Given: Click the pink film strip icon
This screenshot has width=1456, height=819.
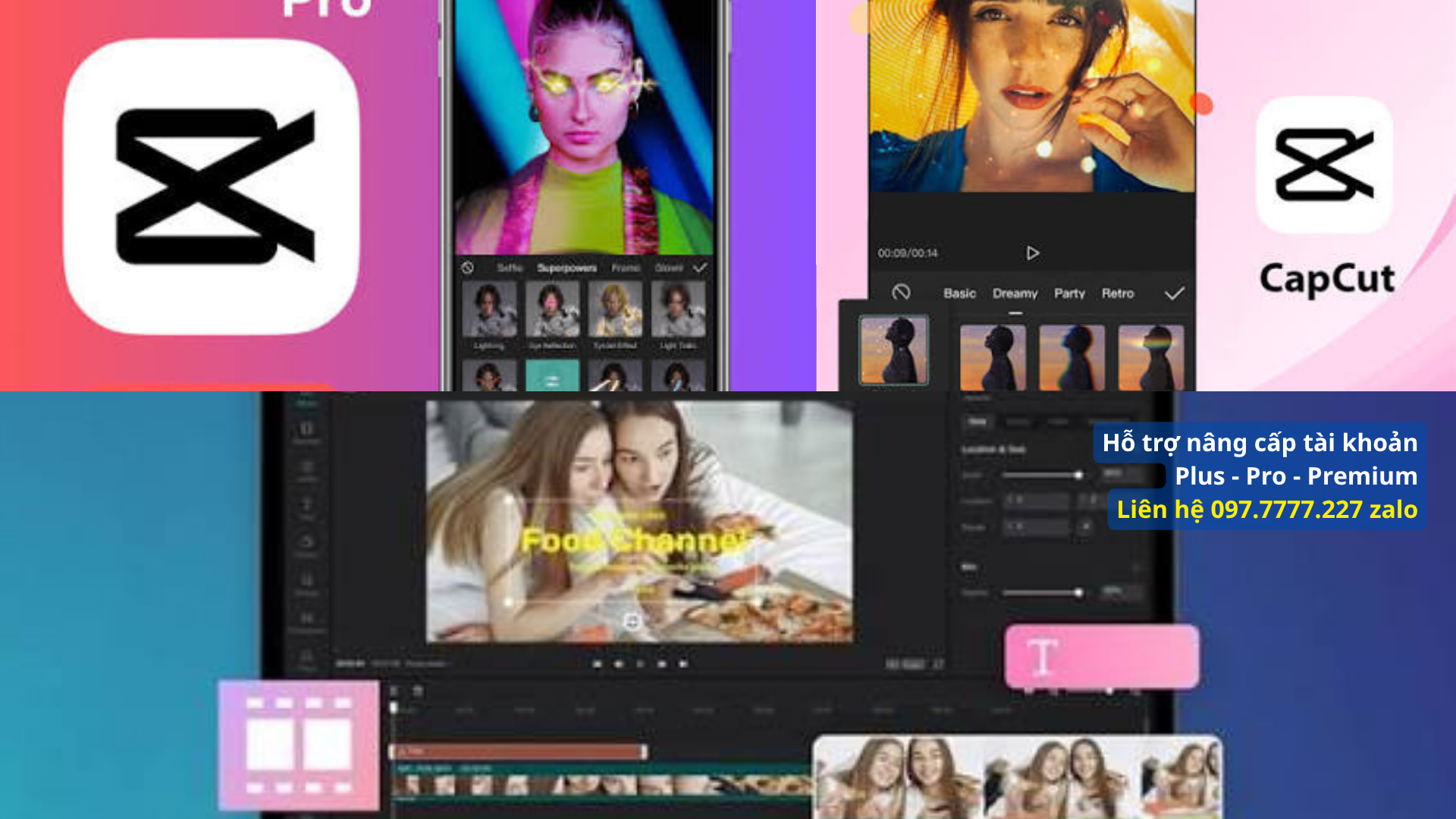Looking at the screenshot, I should (x=299, y=745).
